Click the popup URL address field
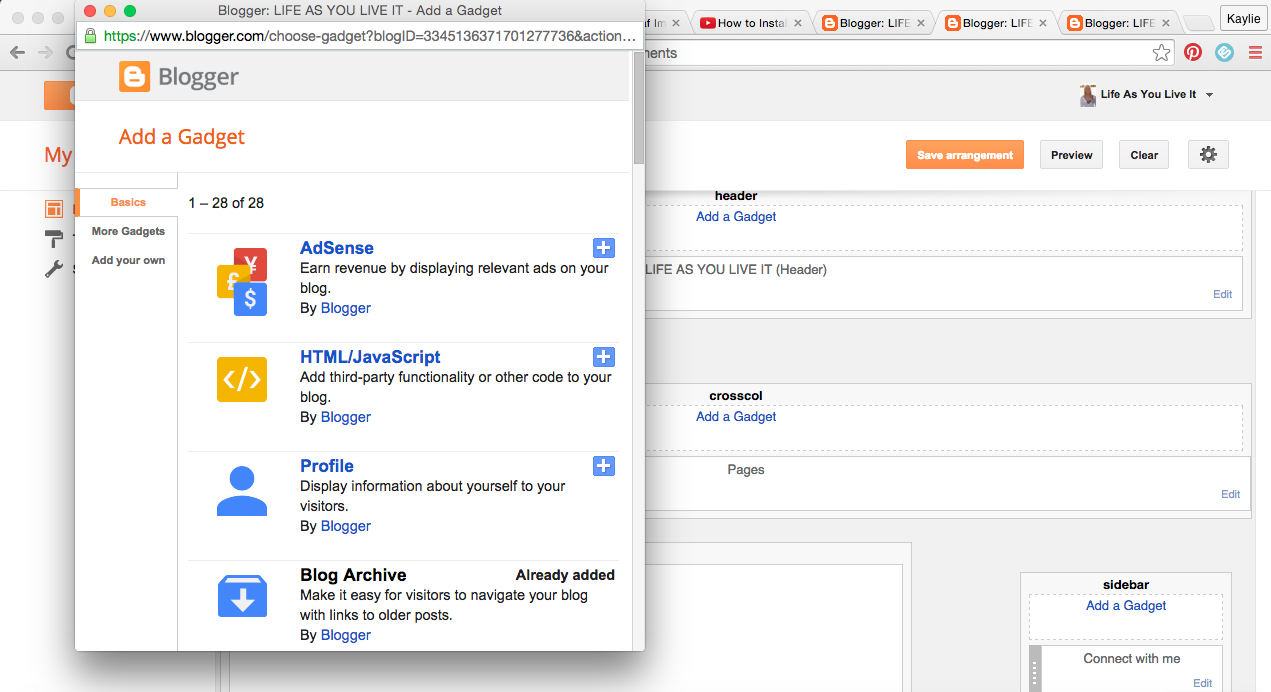This screenshot has height=692, width=1271. [x=360, y=36]
